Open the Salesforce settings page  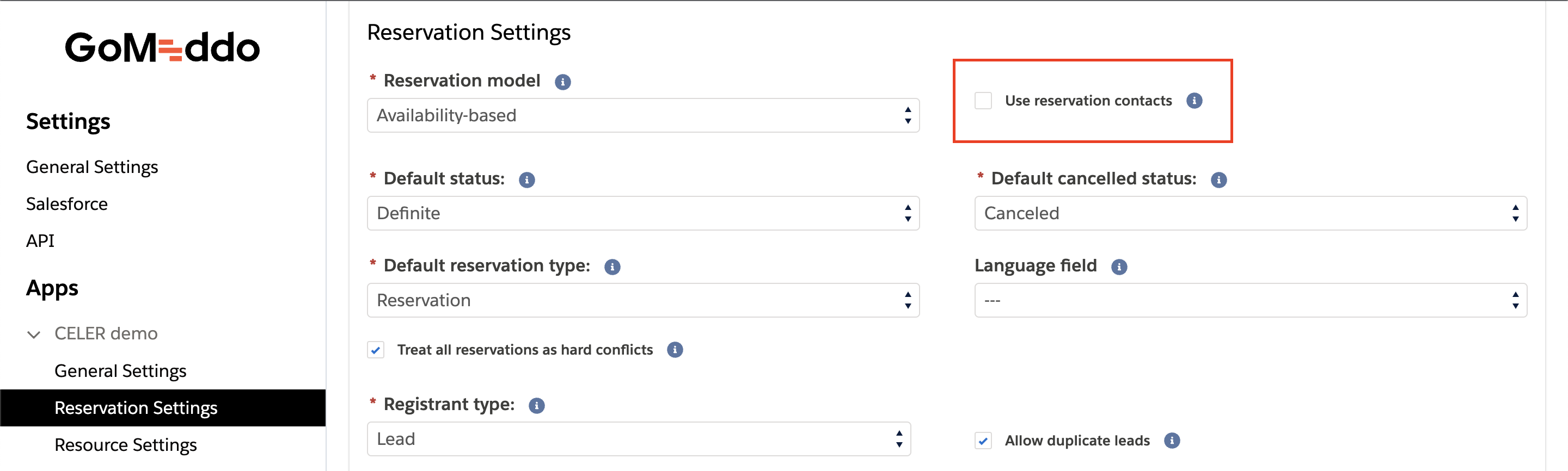(x=67, y=203)
